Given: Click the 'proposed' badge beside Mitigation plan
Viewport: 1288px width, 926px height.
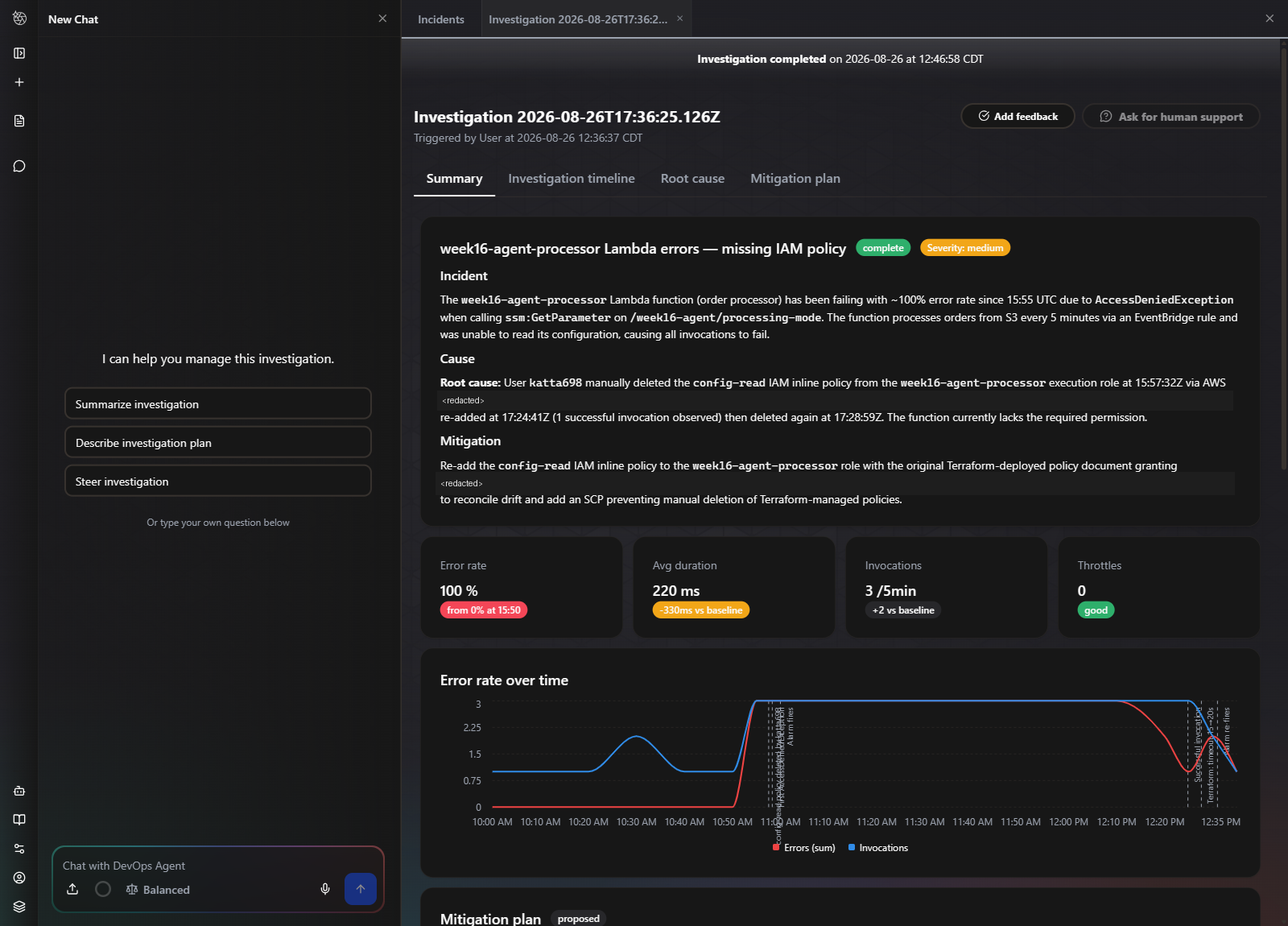Looking at the screenshot, I should [578, 919].
